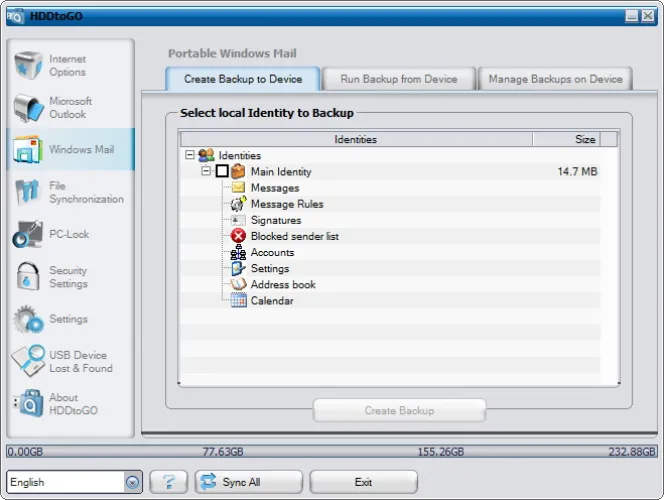
Task: Open the English language dropdown arrow
Action: [x=132, y=482]
